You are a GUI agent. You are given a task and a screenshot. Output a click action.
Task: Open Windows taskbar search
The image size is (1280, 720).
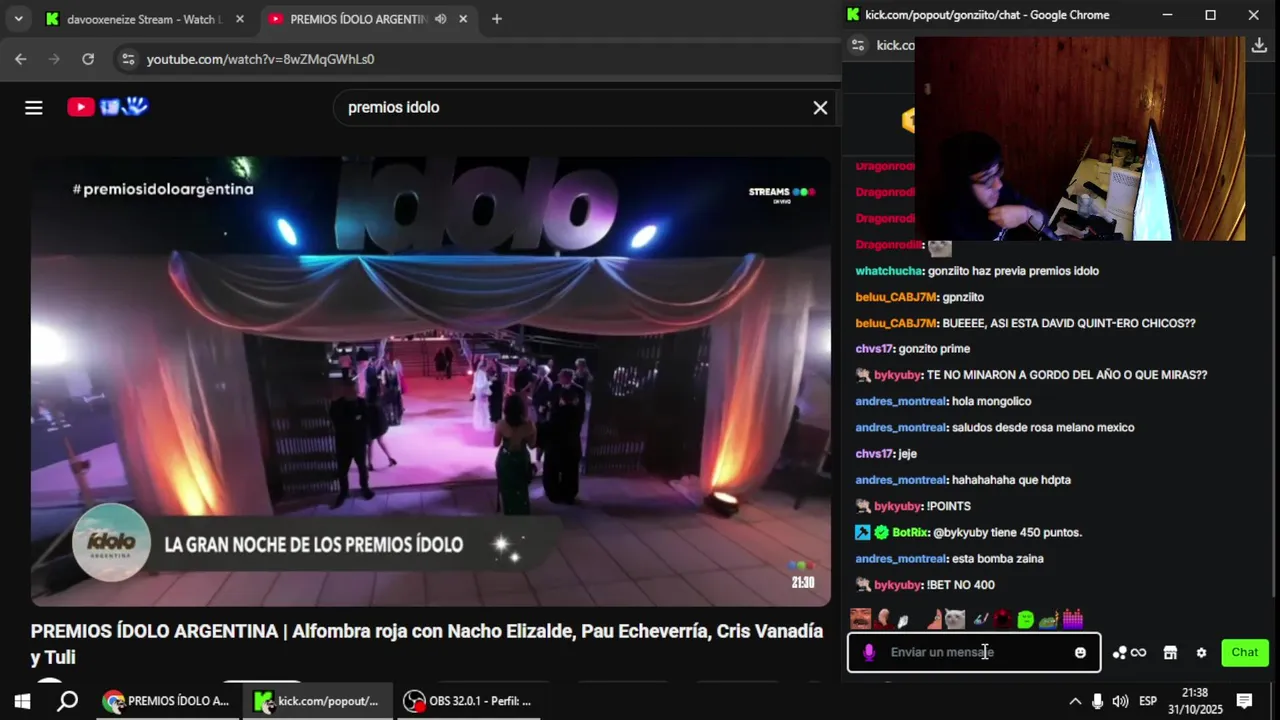click(67, 701)
